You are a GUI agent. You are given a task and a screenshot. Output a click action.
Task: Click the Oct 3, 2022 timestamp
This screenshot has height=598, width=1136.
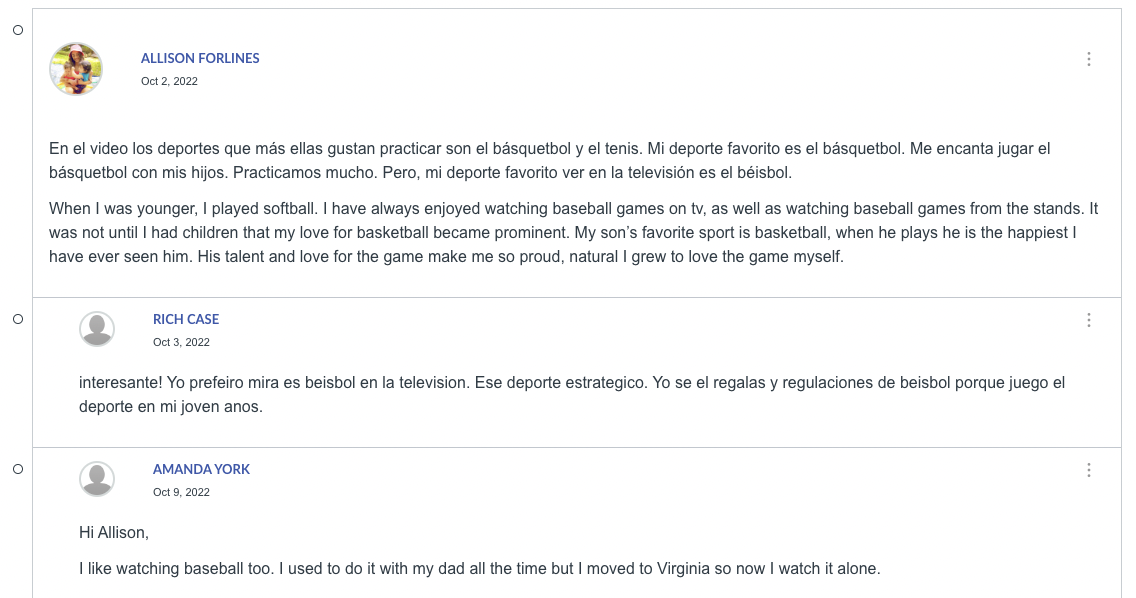click(181, 342)
